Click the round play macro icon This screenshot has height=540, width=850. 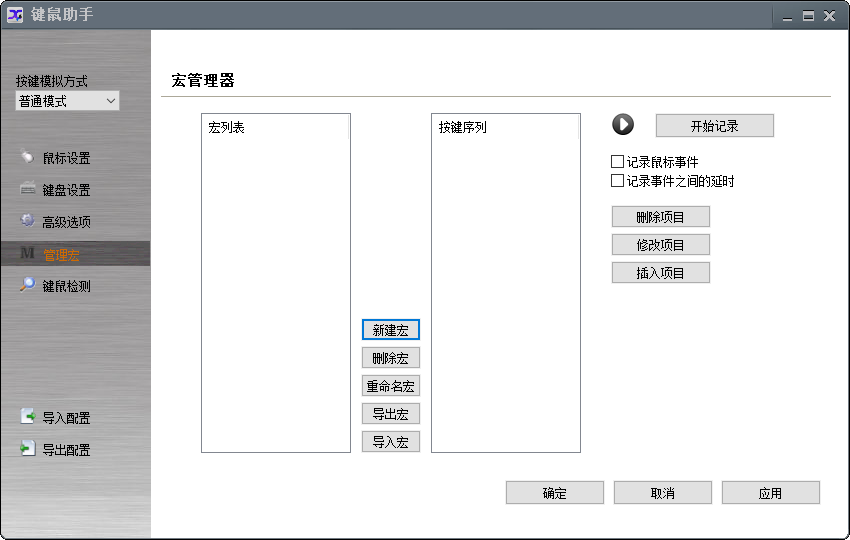click(x=623, y=124)
